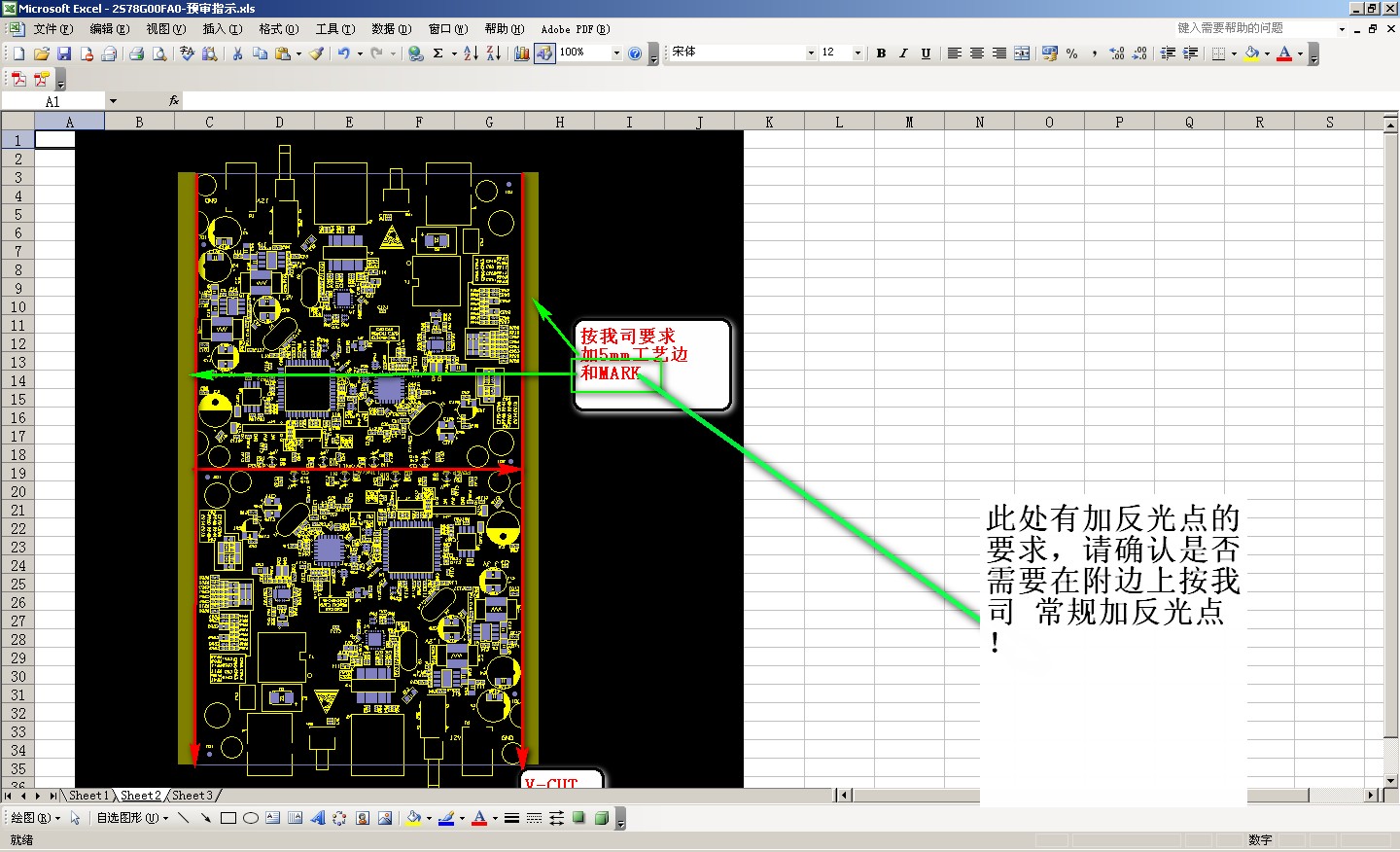Open 编辑 Edit menu
Screen dimensions: 1400x852
pos(110,29)
